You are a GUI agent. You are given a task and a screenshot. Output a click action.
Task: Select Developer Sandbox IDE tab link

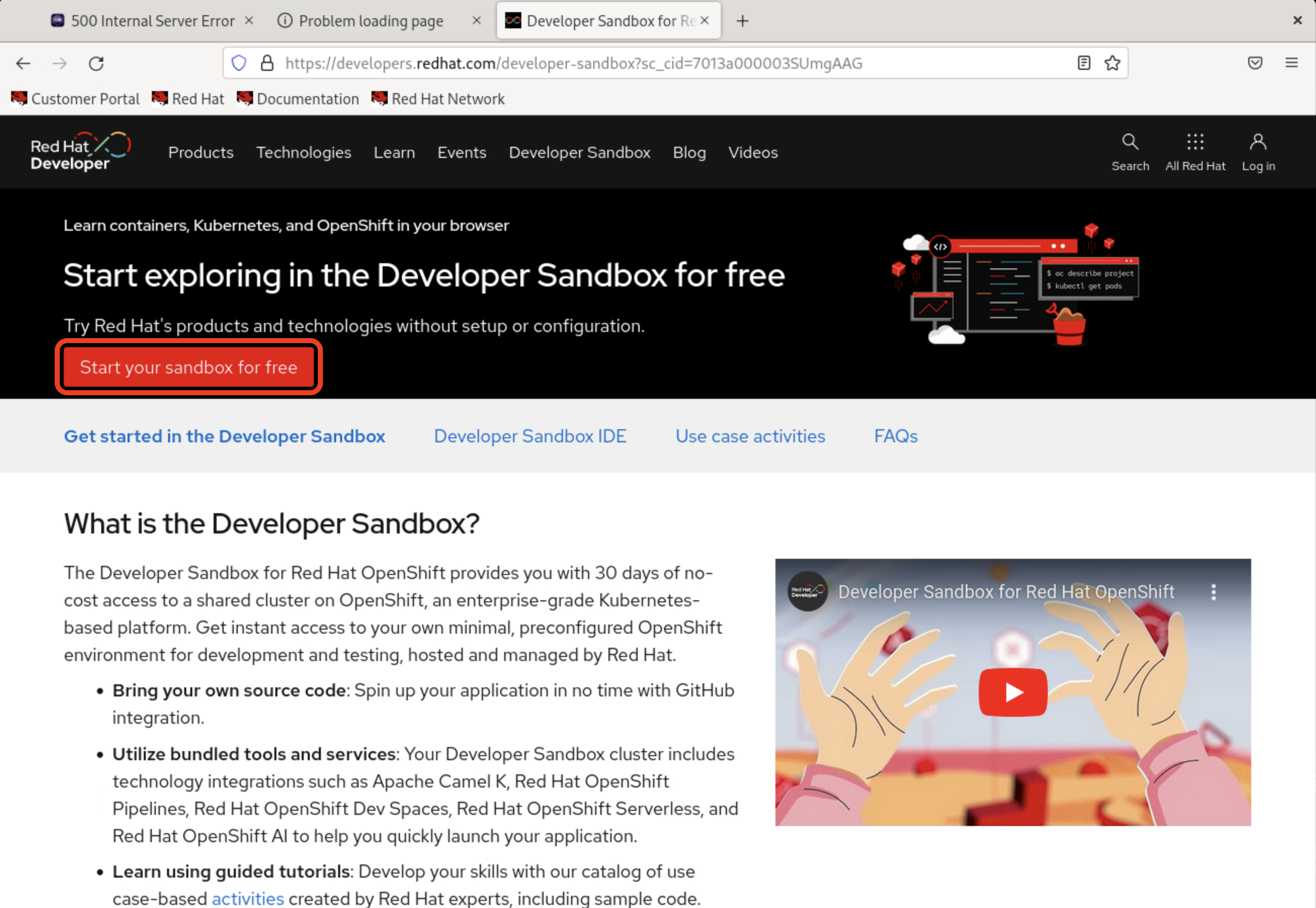point(530,436)
